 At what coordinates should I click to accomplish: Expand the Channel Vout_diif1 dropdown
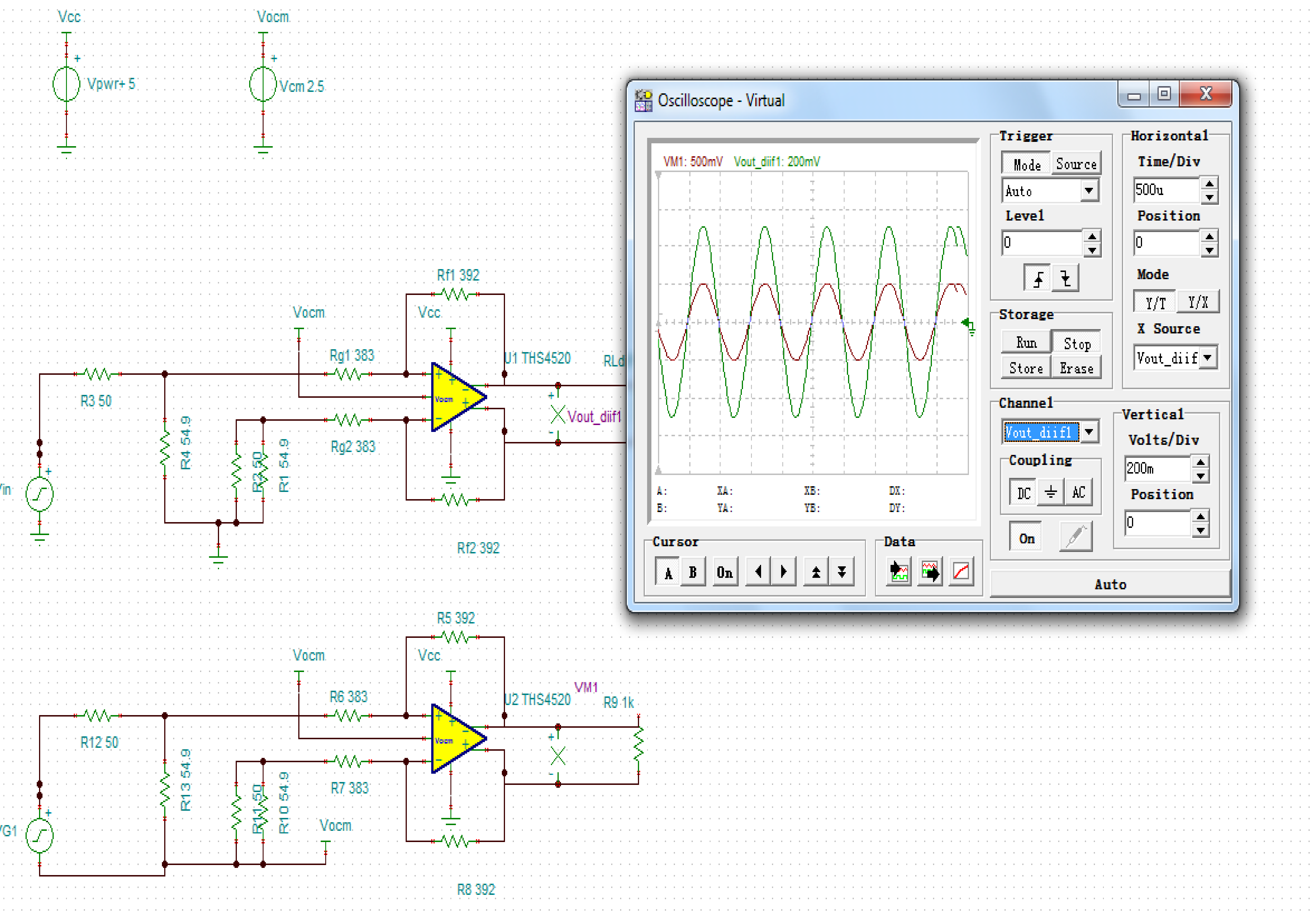[x=1088, y=432]
